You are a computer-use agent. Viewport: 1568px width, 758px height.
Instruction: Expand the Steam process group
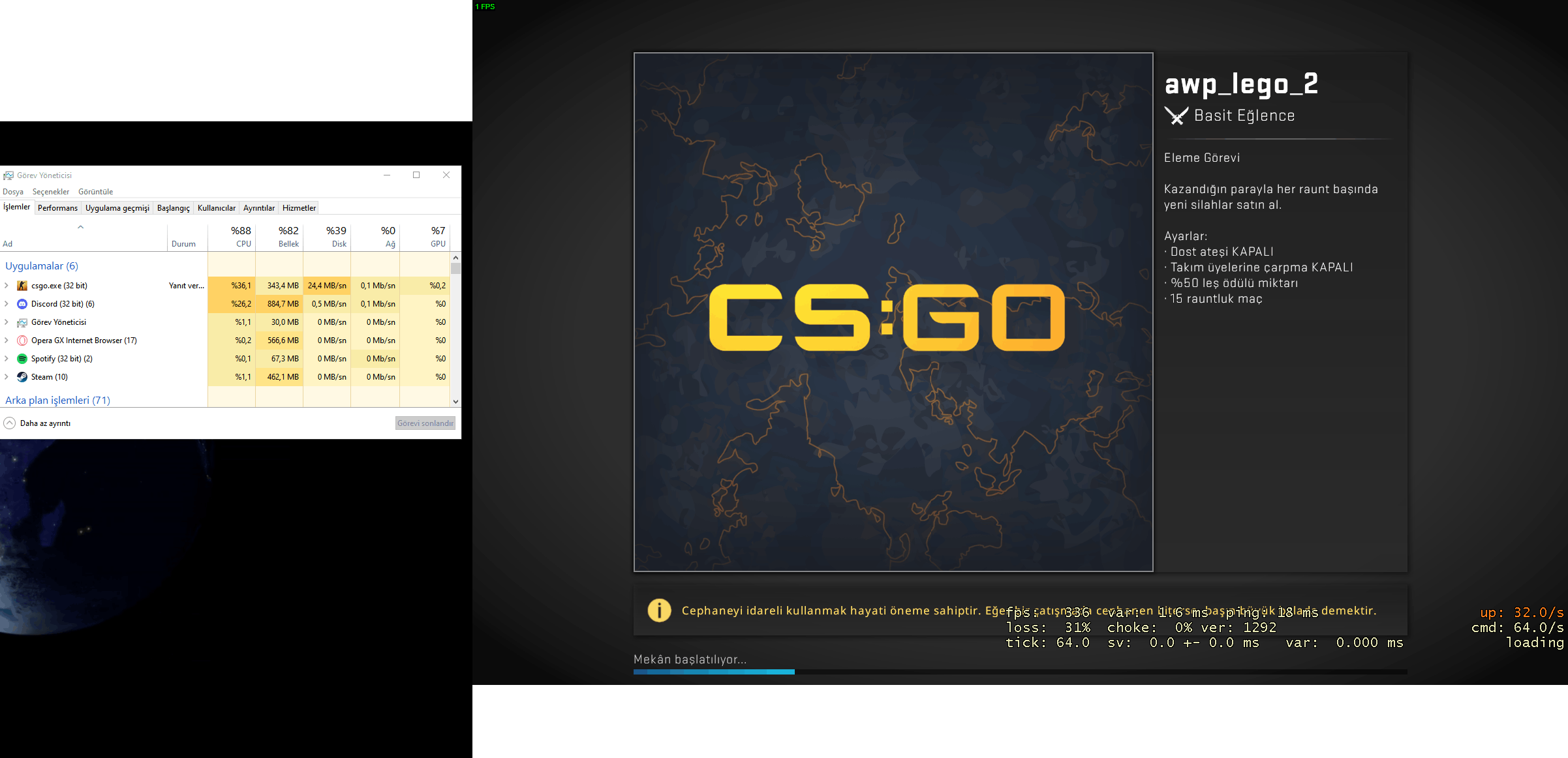point(7,377)
